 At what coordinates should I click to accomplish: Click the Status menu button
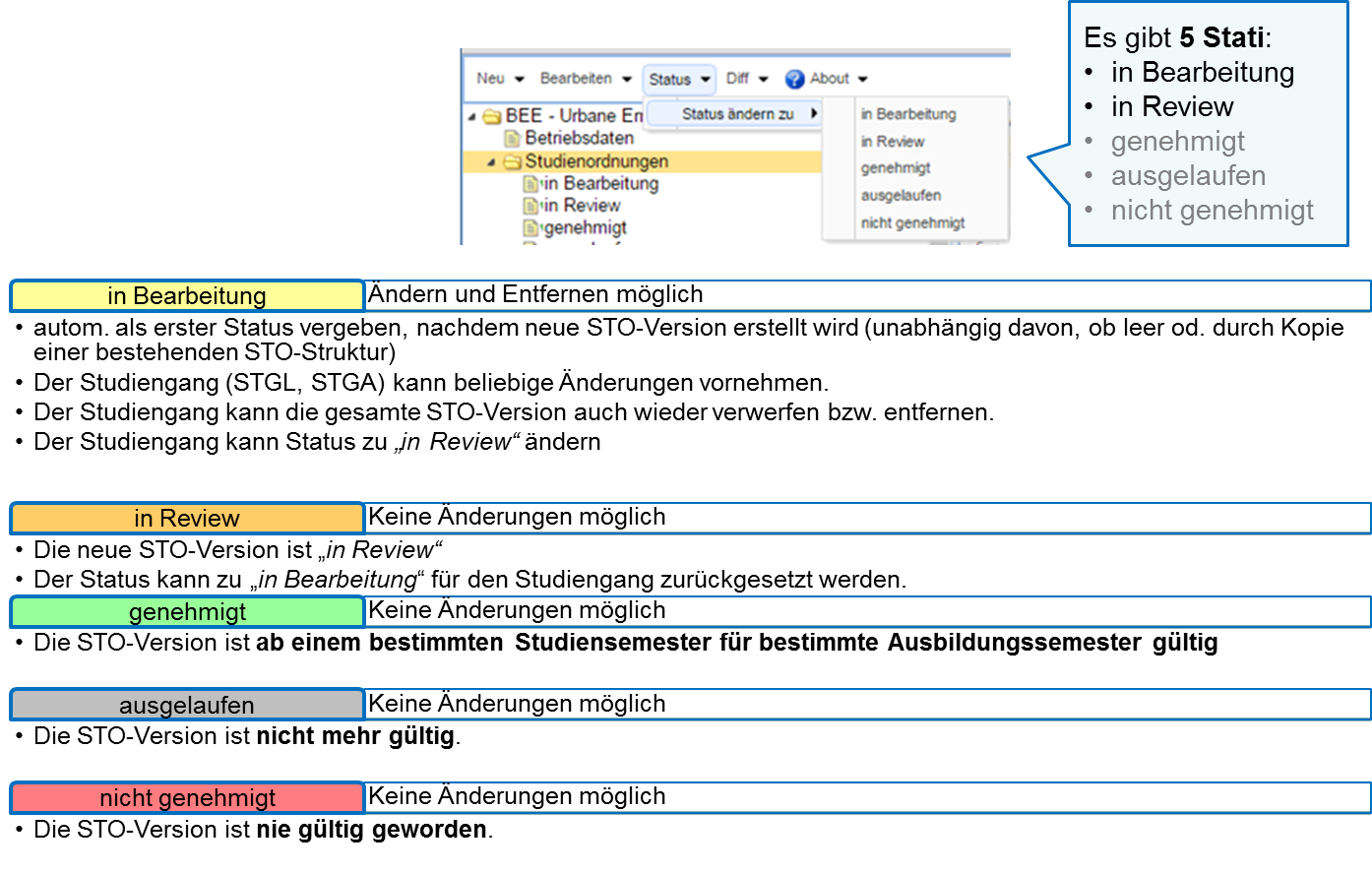(679, 80)
